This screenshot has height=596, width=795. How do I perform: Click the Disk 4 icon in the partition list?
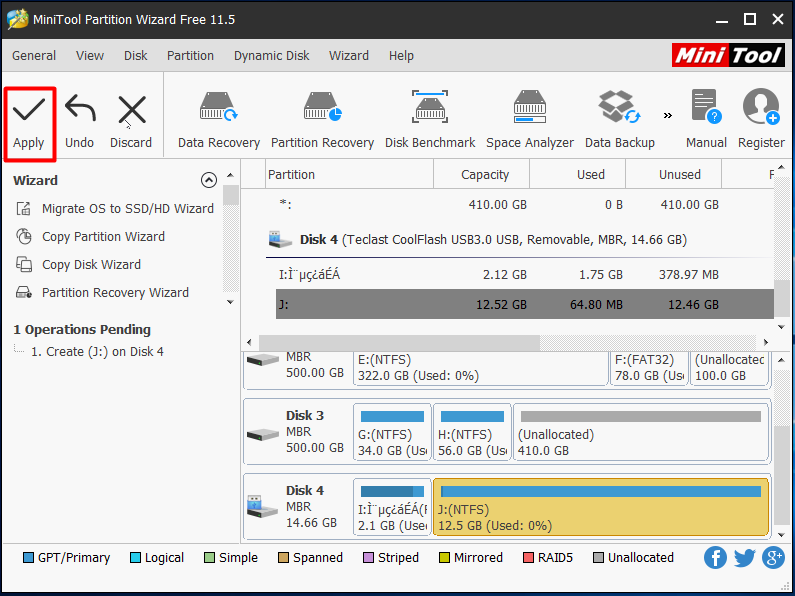[x=280, y=239]
